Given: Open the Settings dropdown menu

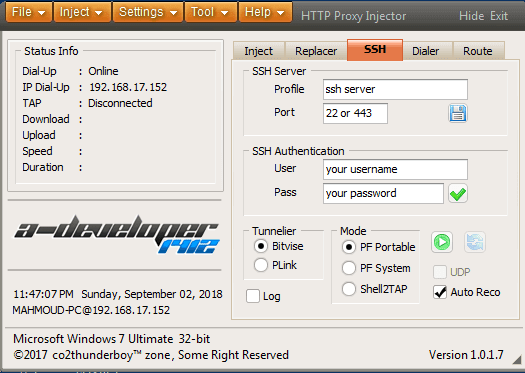Looking at the screenshot, I should pyautogui.click(x=148, y=12).
